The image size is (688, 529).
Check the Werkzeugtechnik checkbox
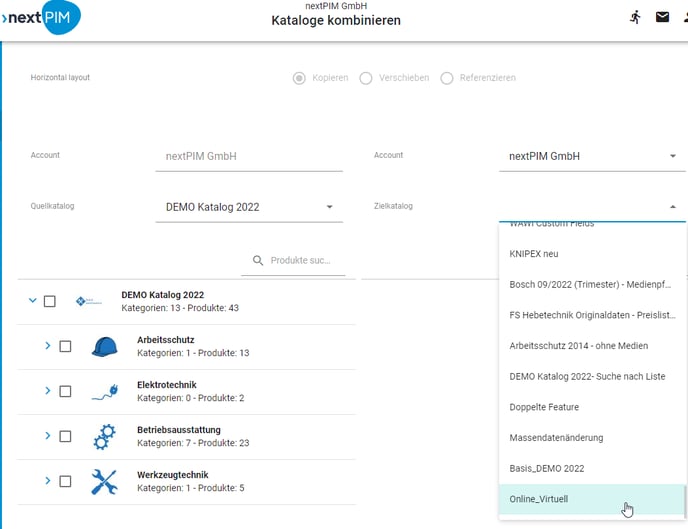[x=65, y=481]
